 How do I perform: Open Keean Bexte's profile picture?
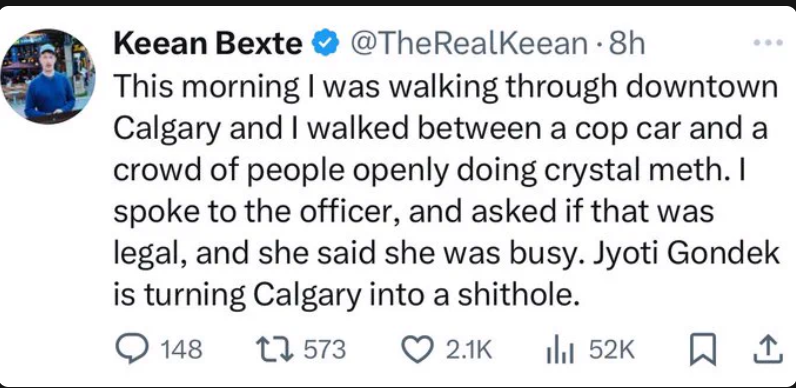[x=48, y=76]
